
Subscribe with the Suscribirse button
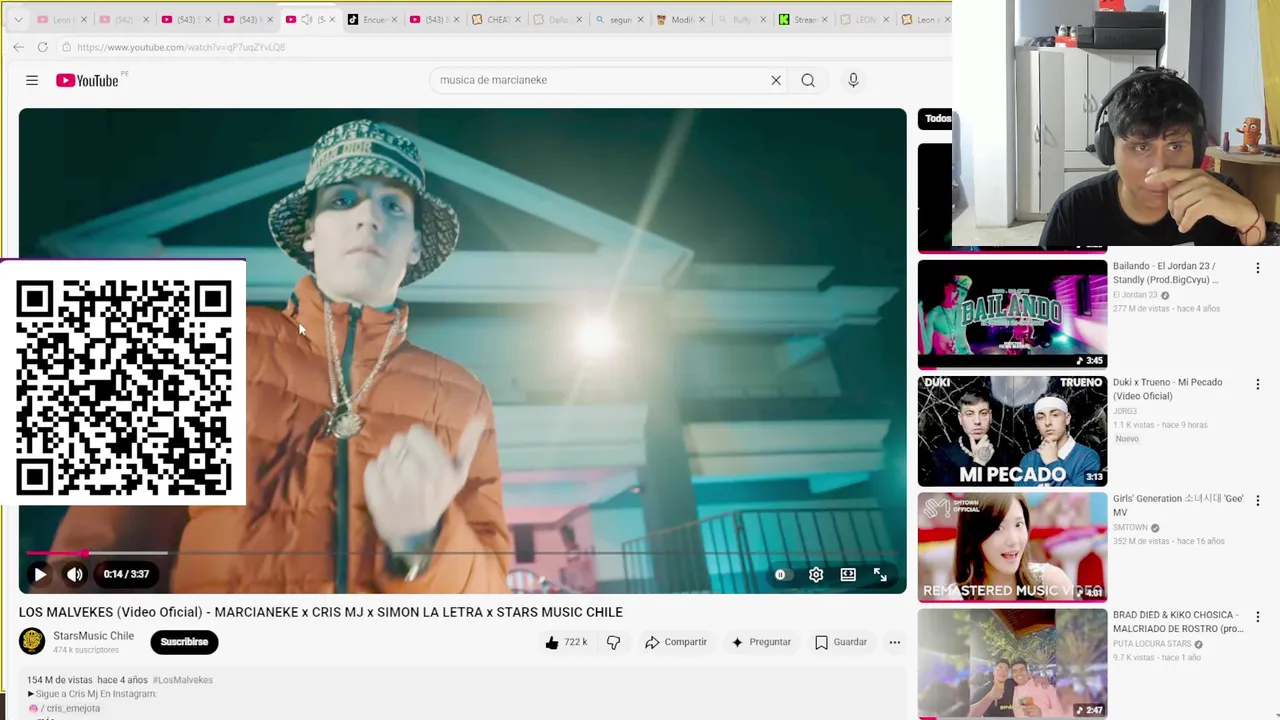(184, 642)
